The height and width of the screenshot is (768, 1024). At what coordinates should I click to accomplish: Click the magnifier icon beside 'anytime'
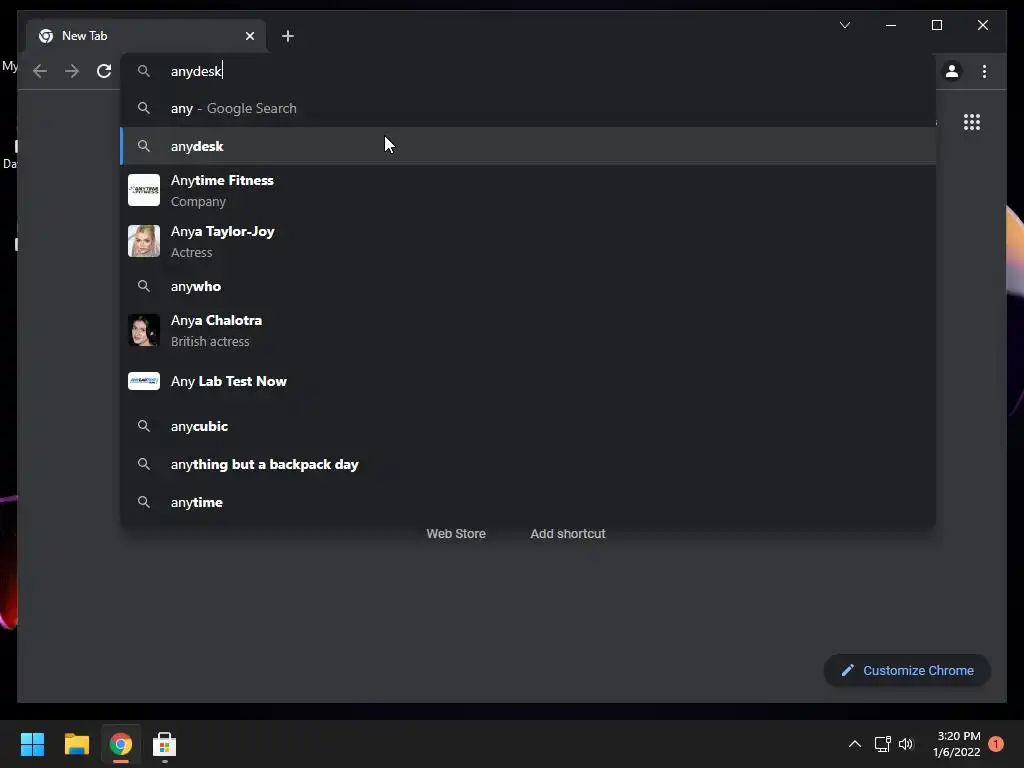(144, 502)
